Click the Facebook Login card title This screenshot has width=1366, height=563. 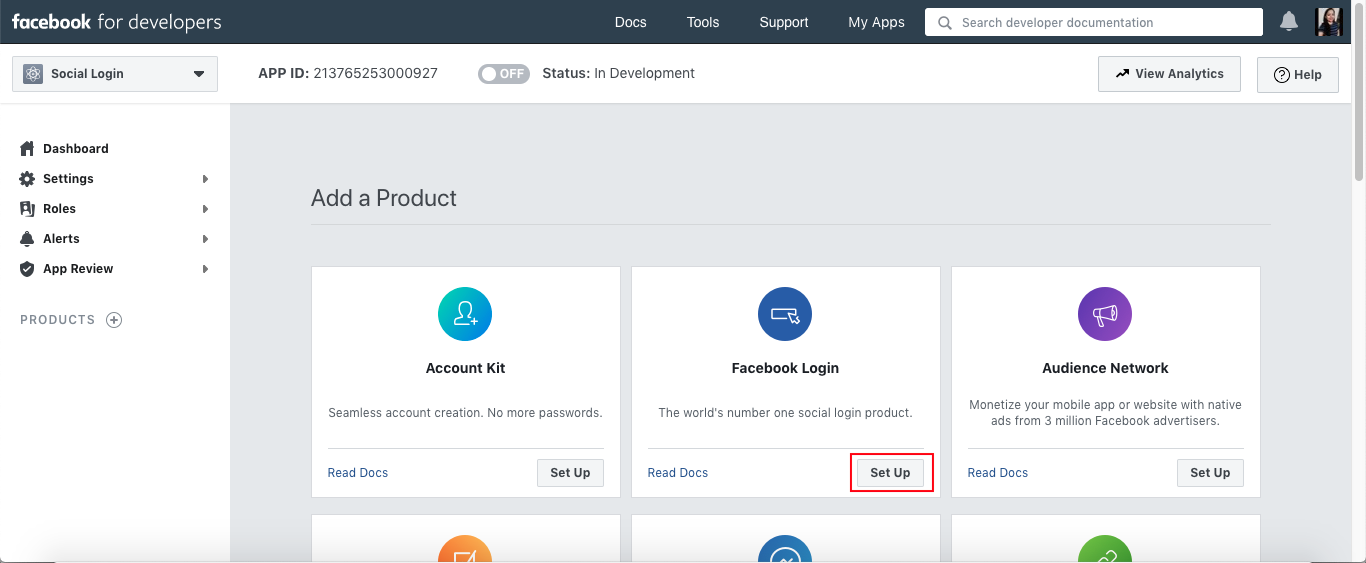tap(785, 368)
